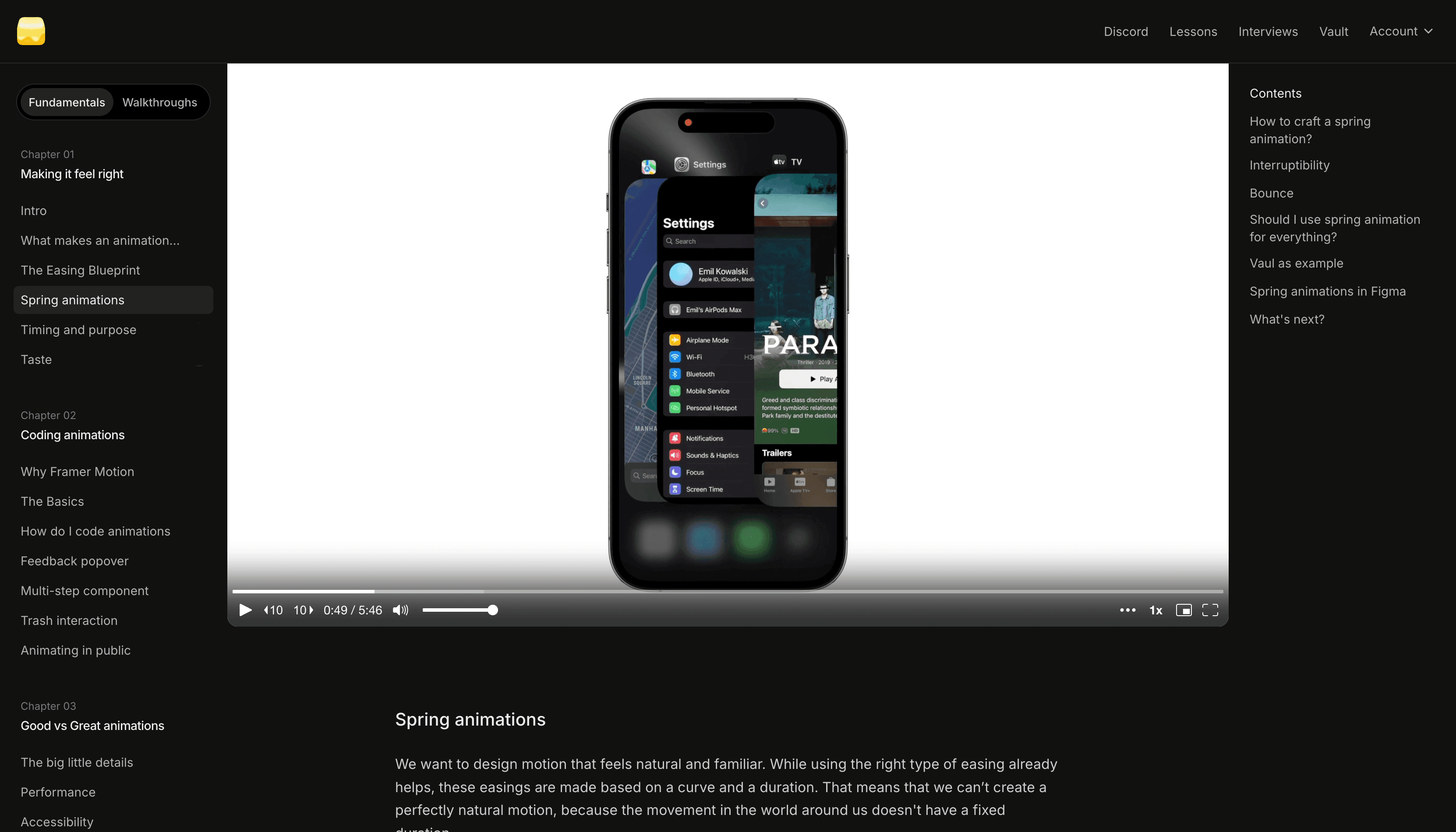Toggle mute on the video player
Viewport: 1456px width, 832px height.
coord(400,610)
